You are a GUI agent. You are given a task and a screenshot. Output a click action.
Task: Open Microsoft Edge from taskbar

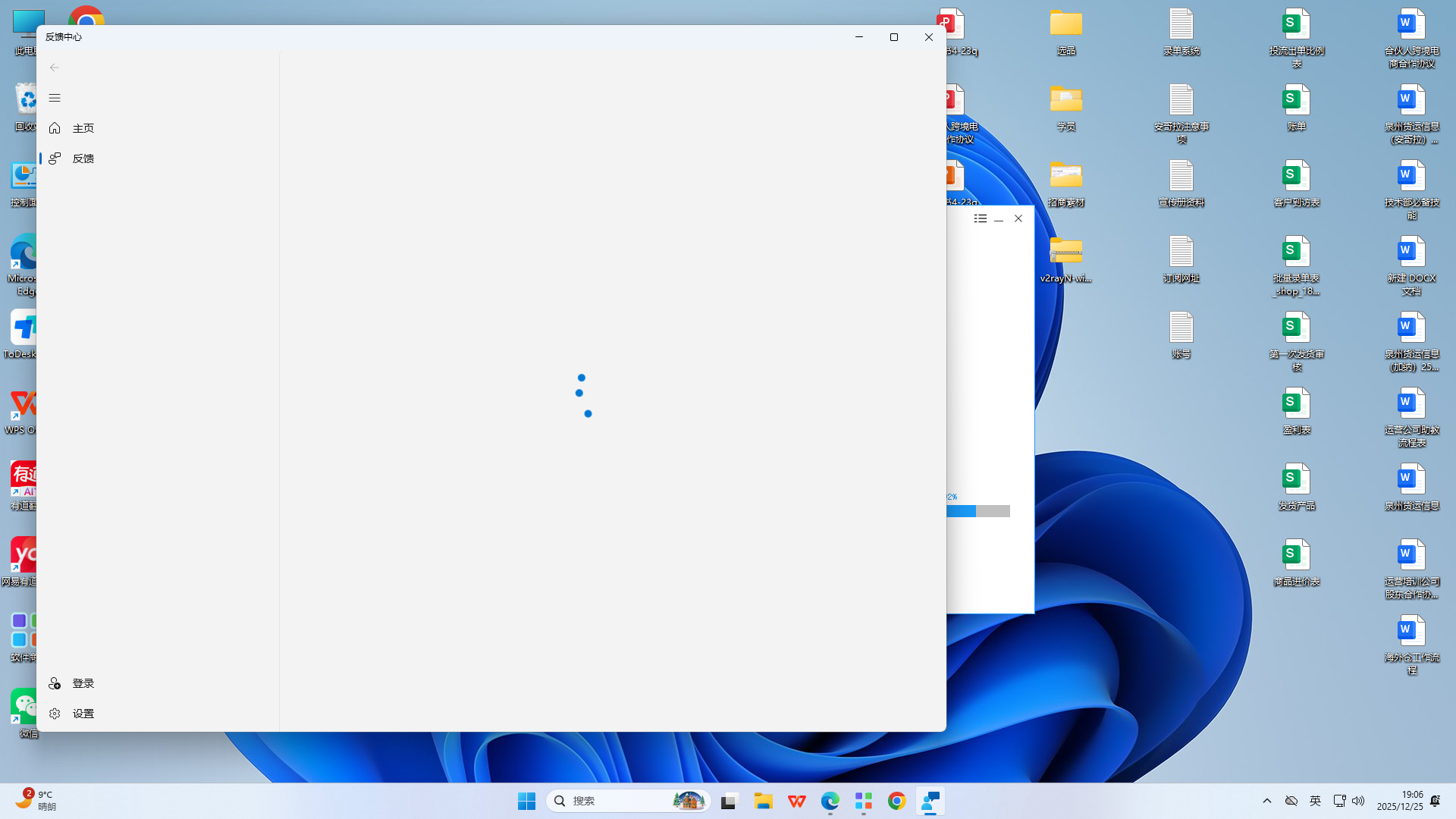pyautogui.click(x=830, y=801)
